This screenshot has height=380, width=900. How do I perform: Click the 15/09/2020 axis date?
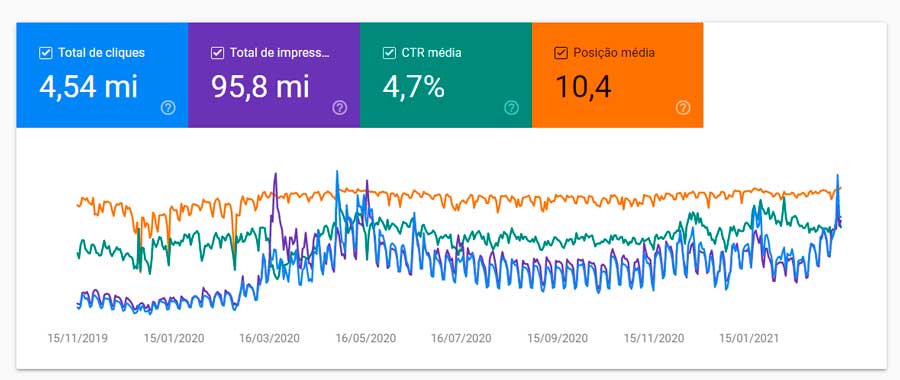click(557, 338)
